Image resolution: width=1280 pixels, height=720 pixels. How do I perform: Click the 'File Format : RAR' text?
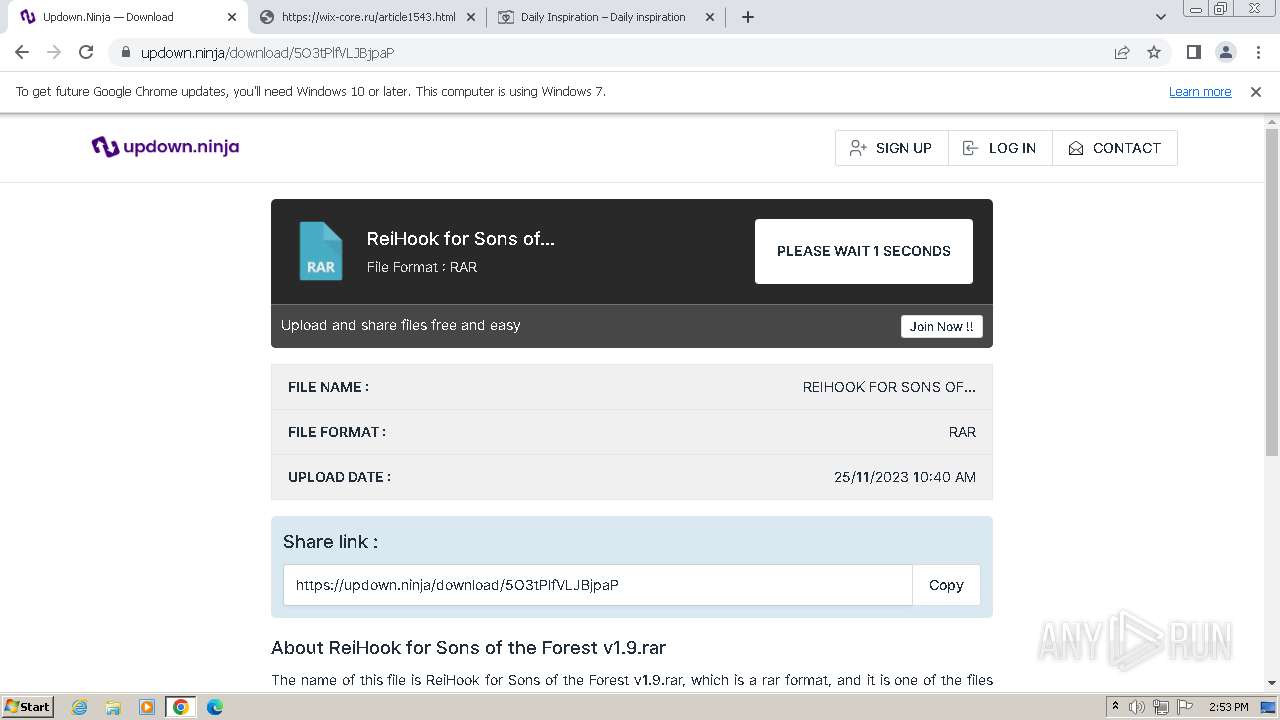[x=422, y=267]
